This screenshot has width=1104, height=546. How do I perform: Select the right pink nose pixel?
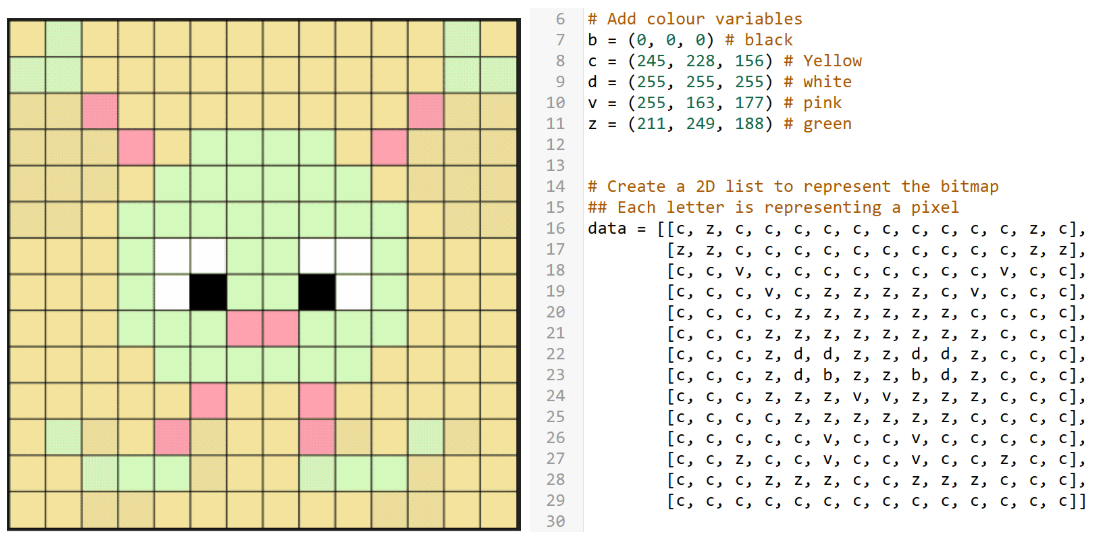click(281, 328)
